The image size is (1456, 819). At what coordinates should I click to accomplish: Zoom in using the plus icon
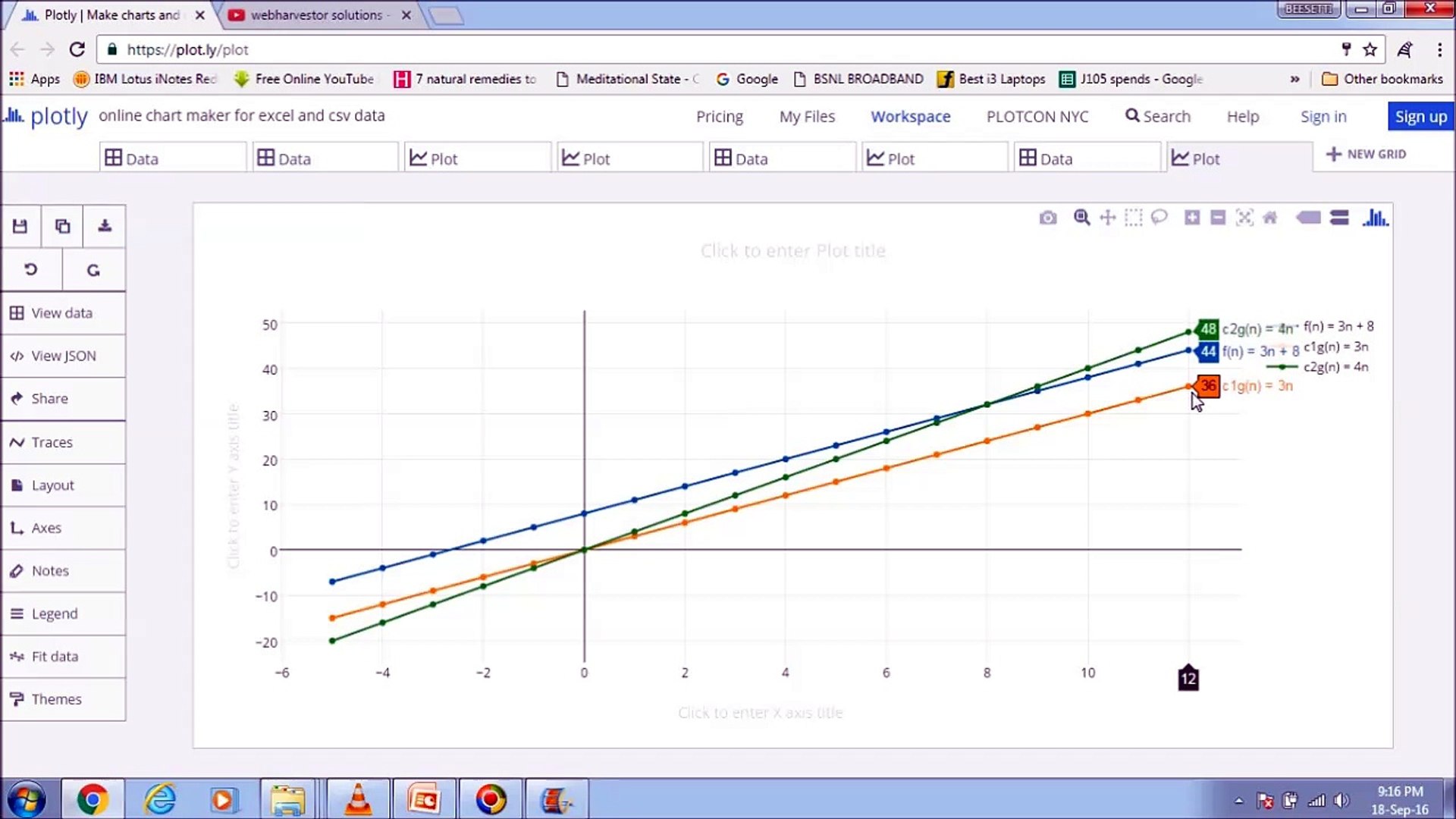coord(1193,218)
